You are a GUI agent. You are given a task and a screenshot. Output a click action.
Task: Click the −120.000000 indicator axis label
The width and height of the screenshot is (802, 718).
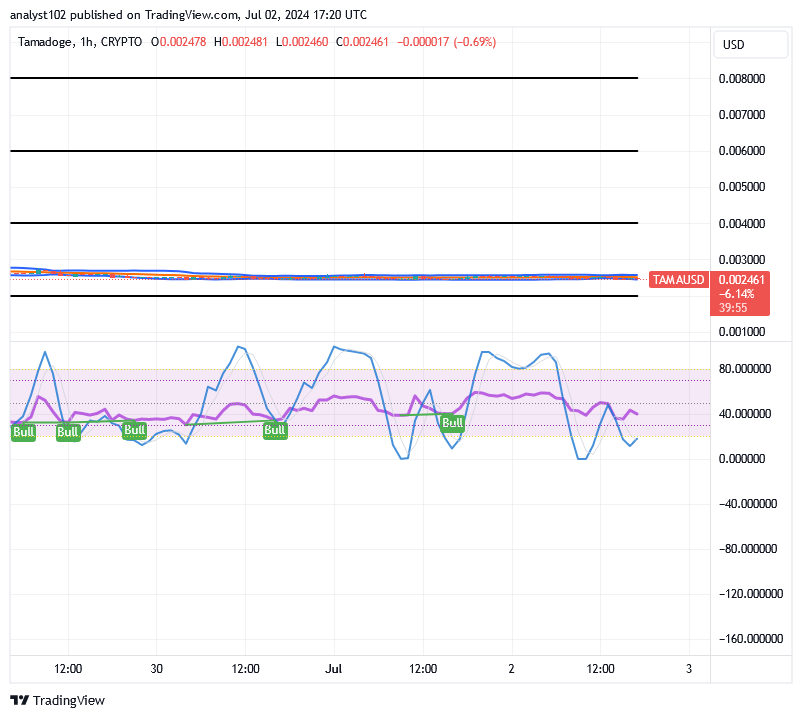(750, 594)
